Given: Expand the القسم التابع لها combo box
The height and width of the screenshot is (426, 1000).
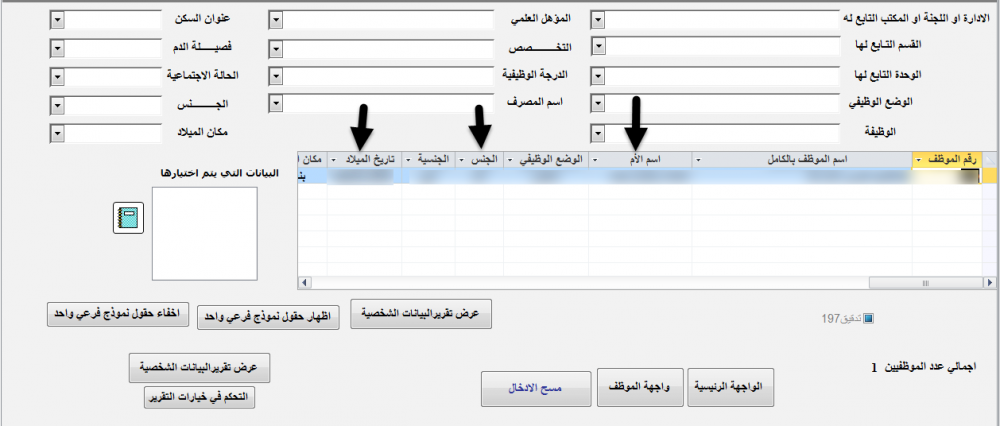Looking at the screenshot, I should point(598,46).
